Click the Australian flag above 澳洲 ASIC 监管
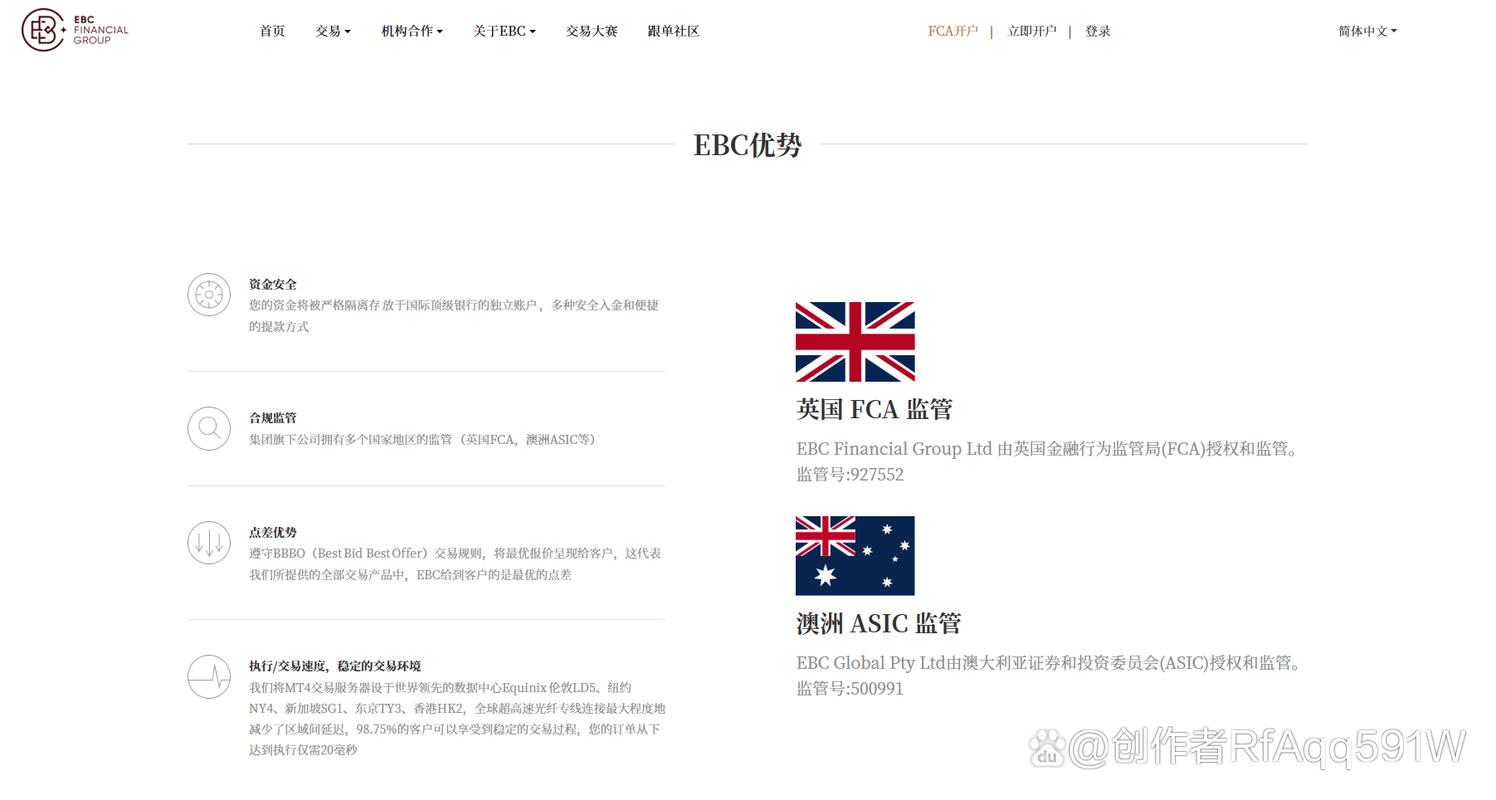This screenshot has width=1496, height=800. (x=855, y=557)
